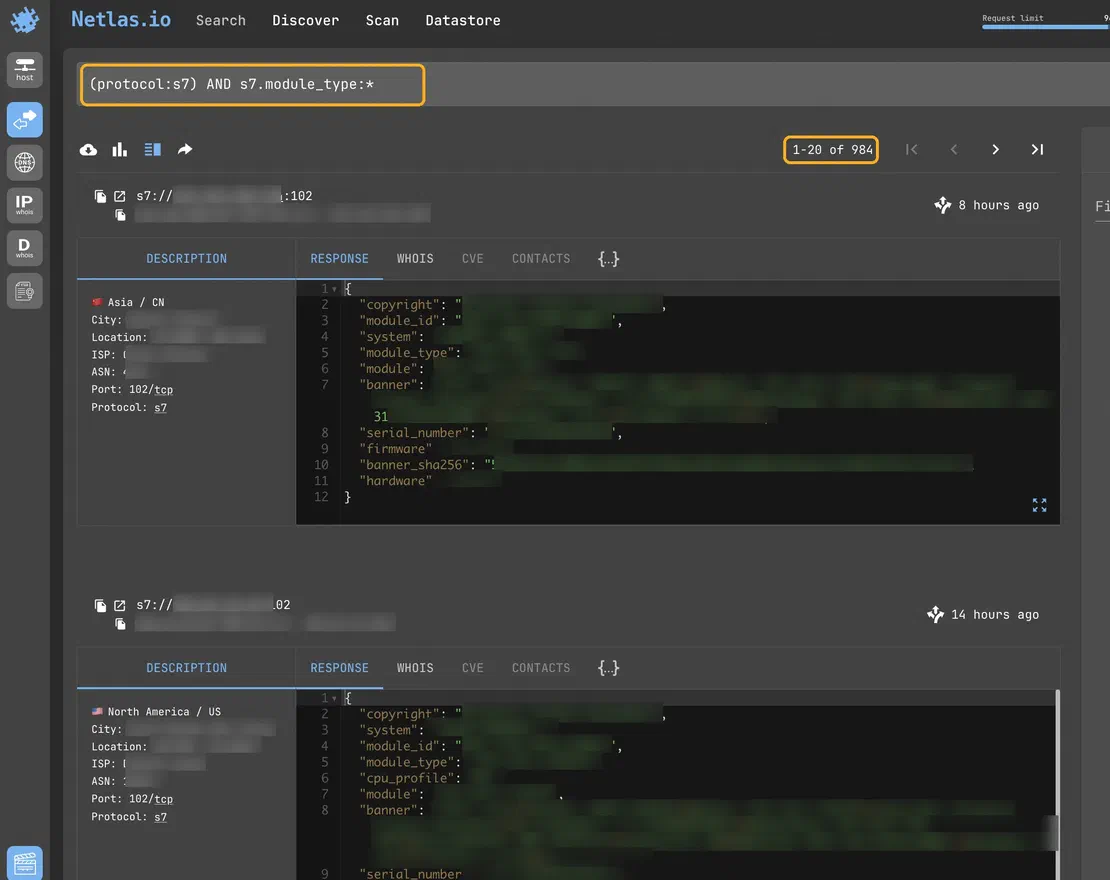Image resolution: width=1110 pixels, height=880 pixels.
Task: Select the responses search sidebar icon
Action: [x=25, y=120]
